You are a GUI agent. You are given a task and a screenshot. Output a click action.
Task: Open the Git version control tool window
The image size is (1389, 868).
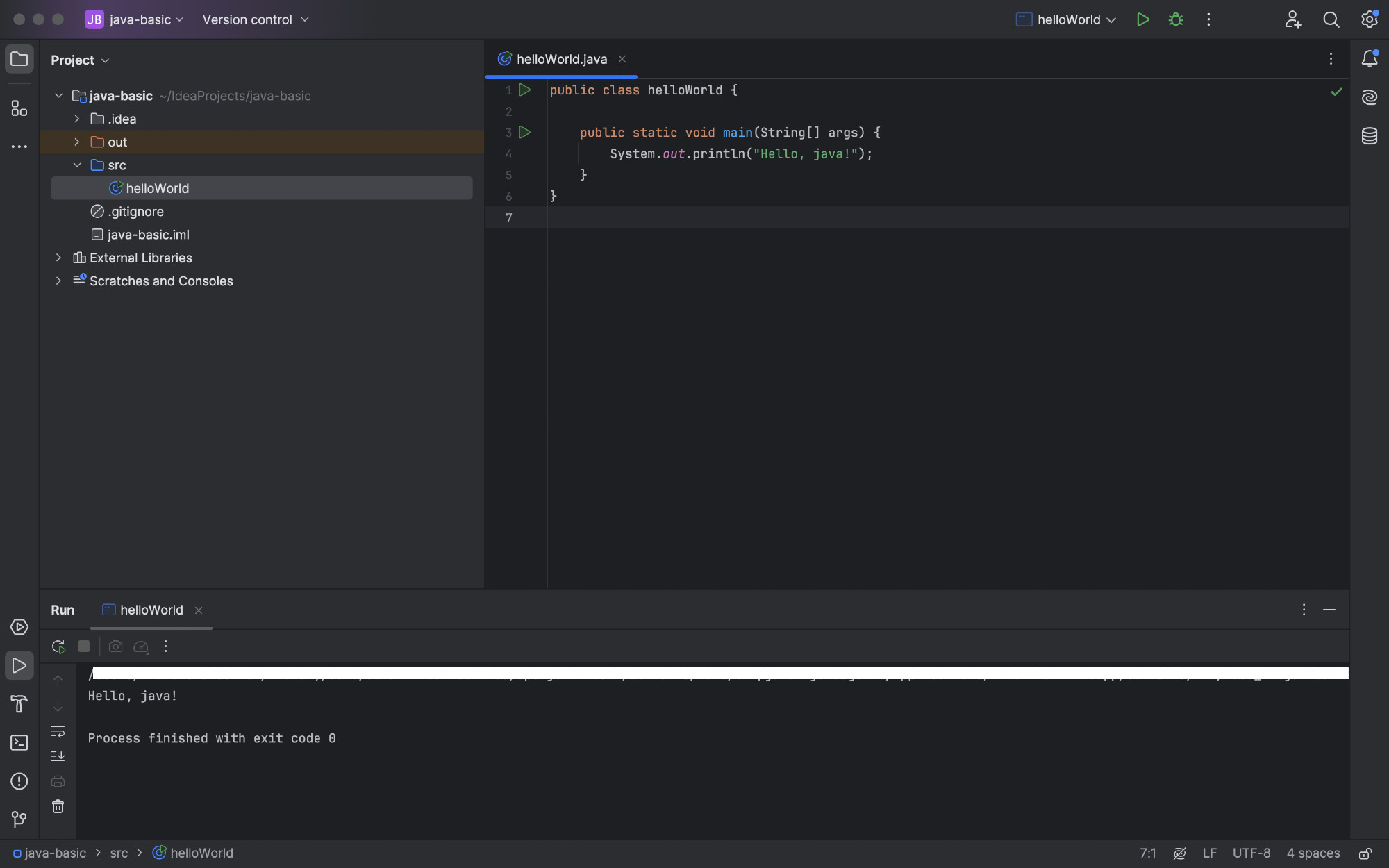tap(19, 819)
